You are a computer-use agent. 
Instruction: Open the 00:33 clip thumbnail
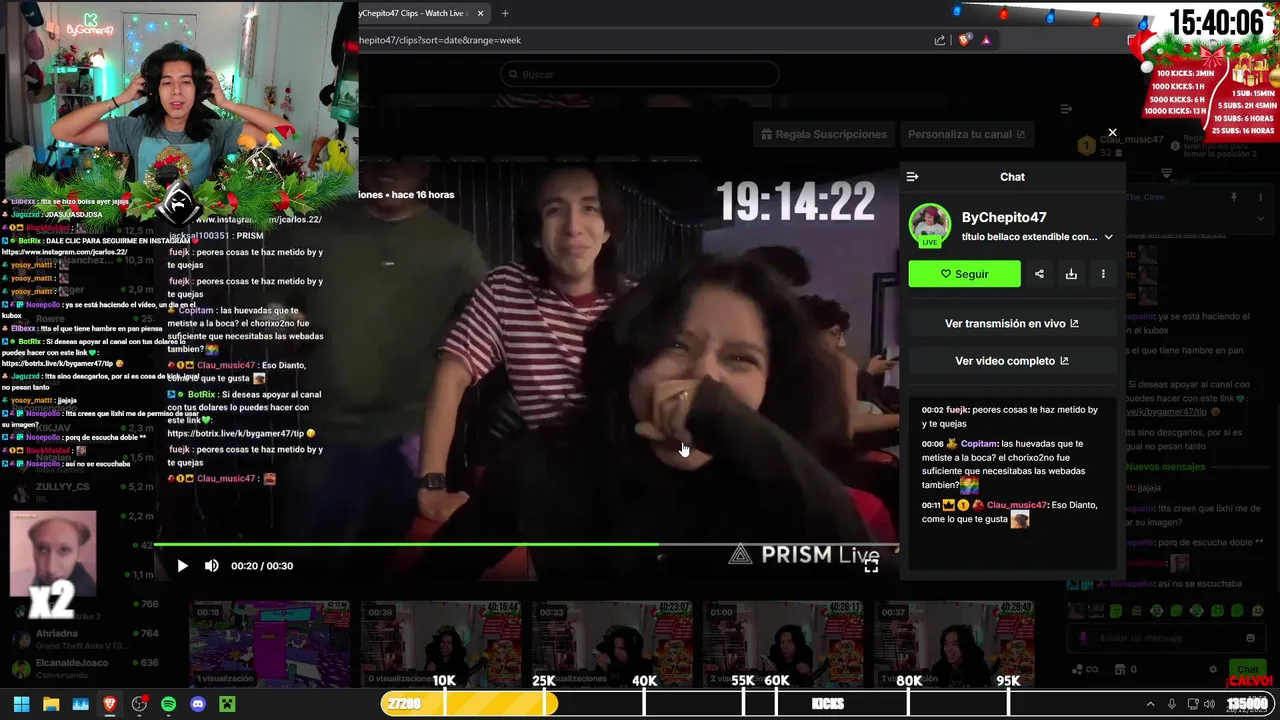612,643
